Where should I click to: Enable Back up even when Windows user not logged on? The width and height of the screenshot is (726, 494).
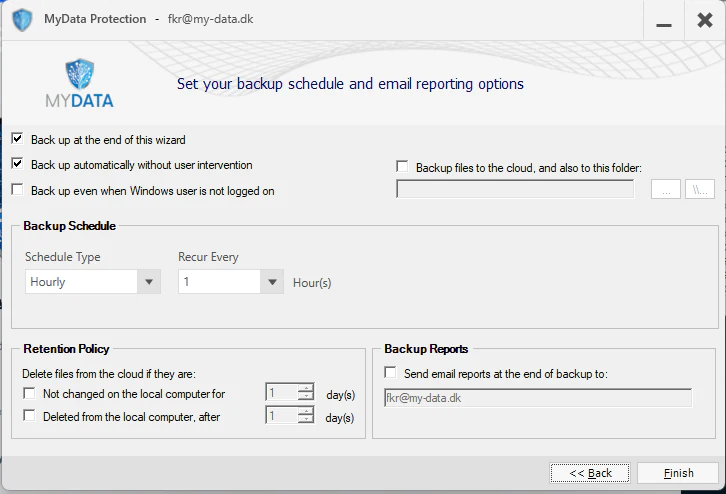click(x=18, y=189)
